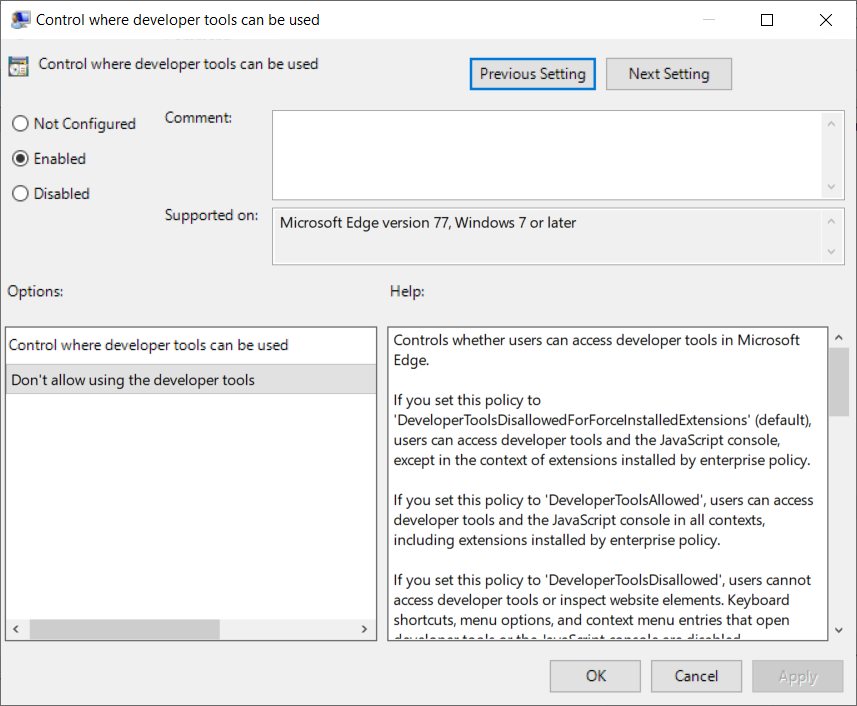Click the Supported on scroll down arrow

click(831, 251)
